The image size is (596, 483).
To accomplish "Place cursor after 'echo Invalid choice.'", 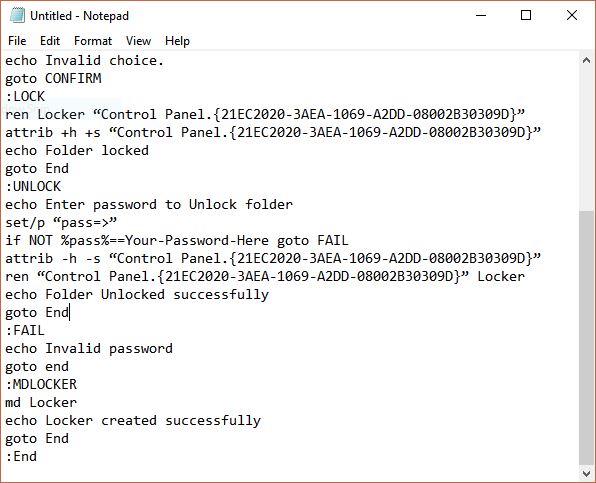I will (x=165, y=60).
